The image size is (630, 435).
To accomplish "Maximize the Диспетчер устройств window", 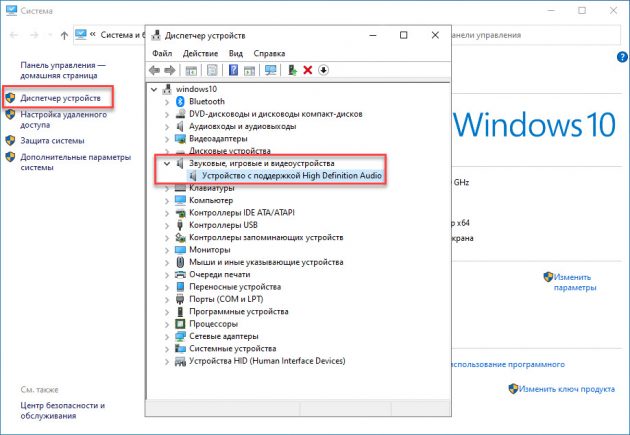I will pos(403,35).
